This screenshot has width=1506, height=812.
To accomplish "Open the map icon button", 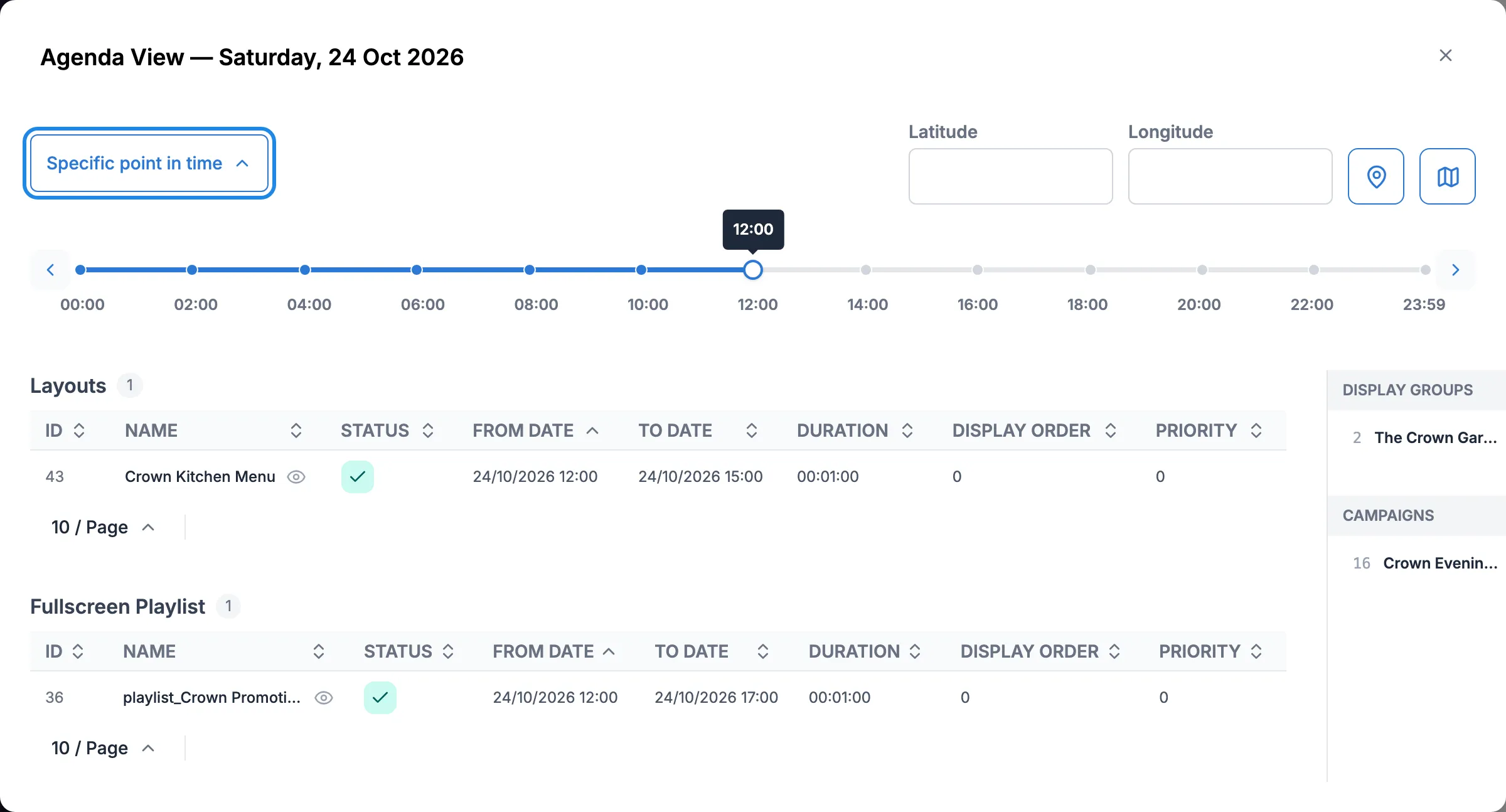I will (x=1448, y=176).
